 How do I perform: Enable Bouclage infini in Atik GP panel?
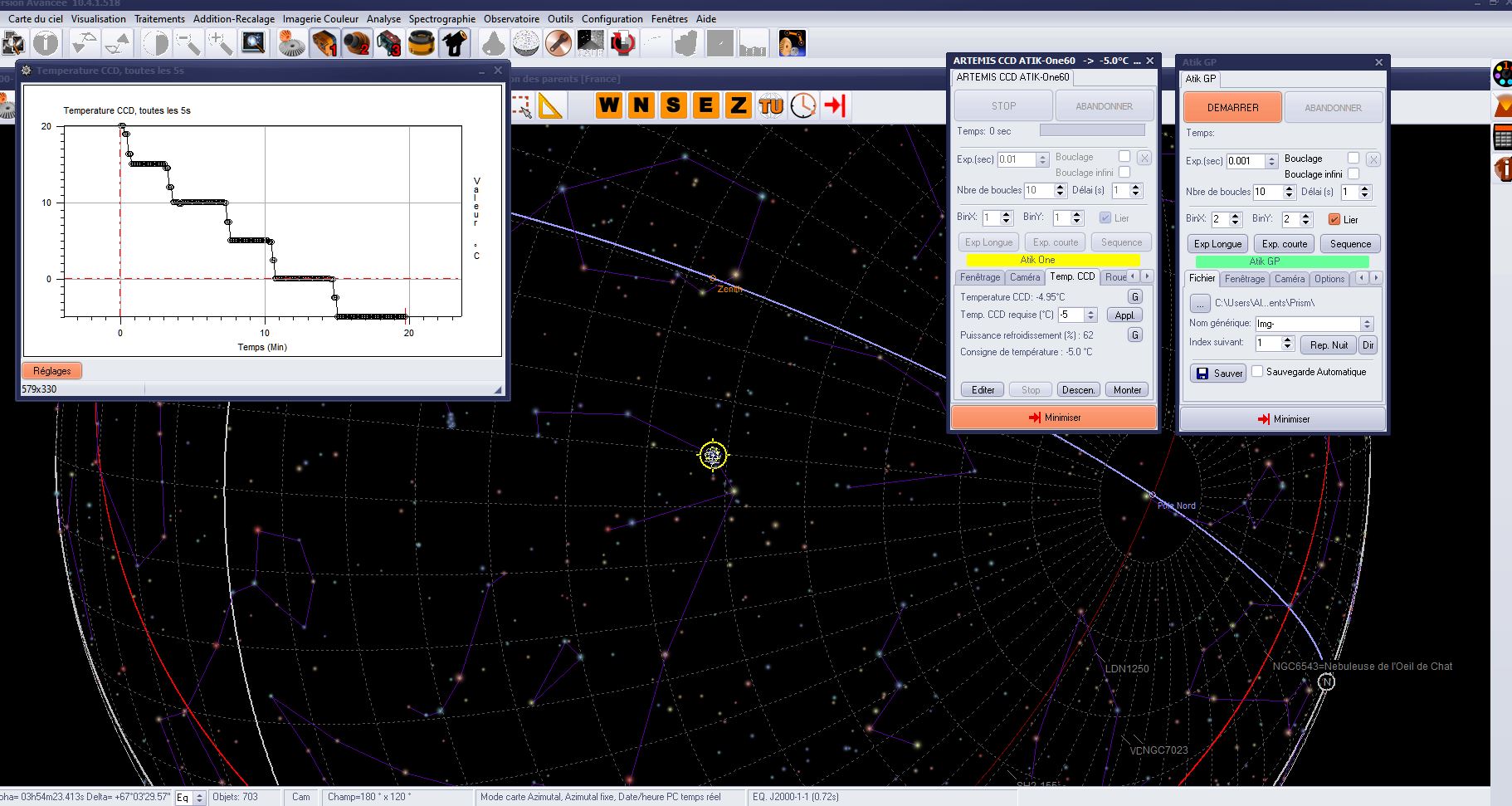pyautogui.click(x=1353, y=173)
